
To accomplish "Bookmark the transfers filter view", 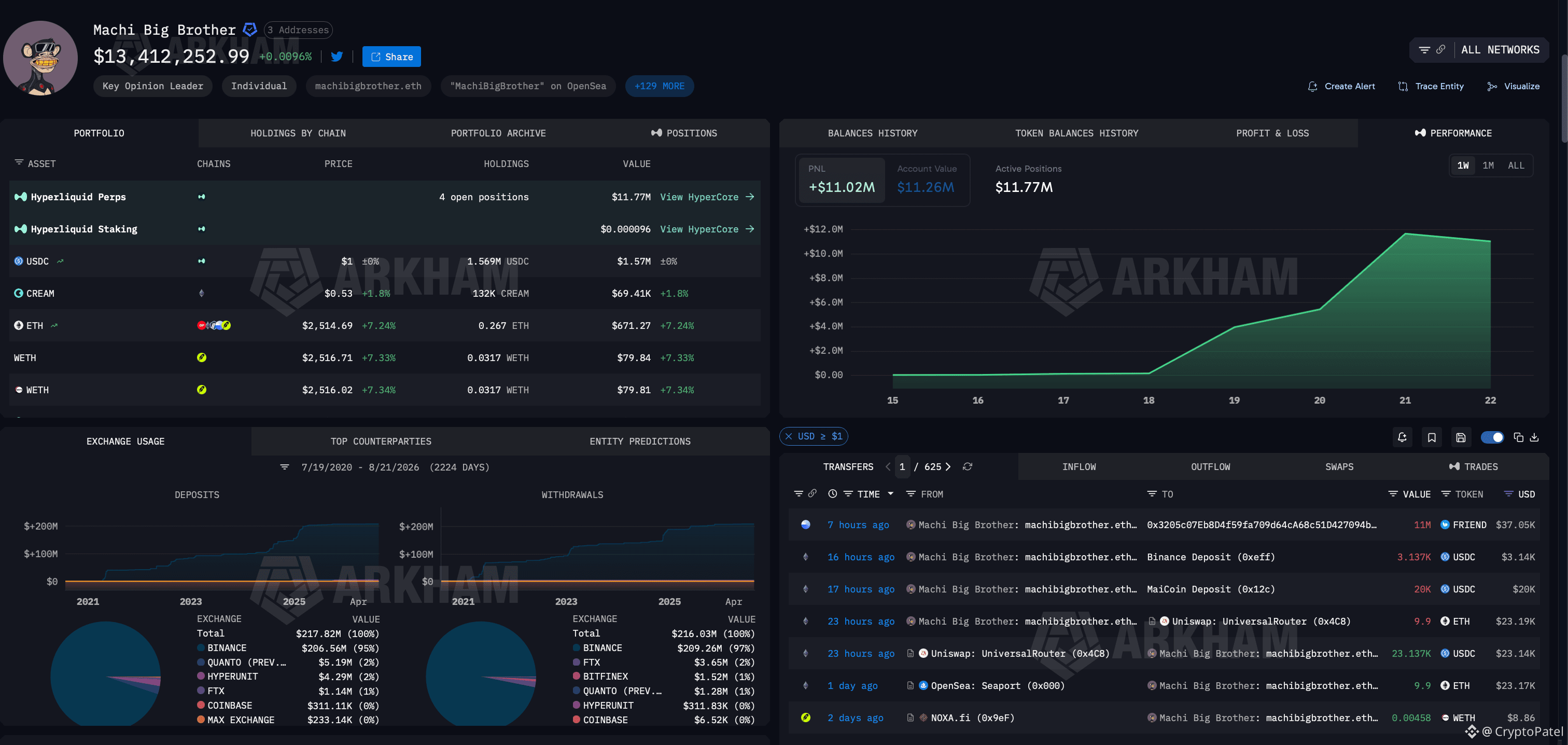I will tap(1432, 437).
